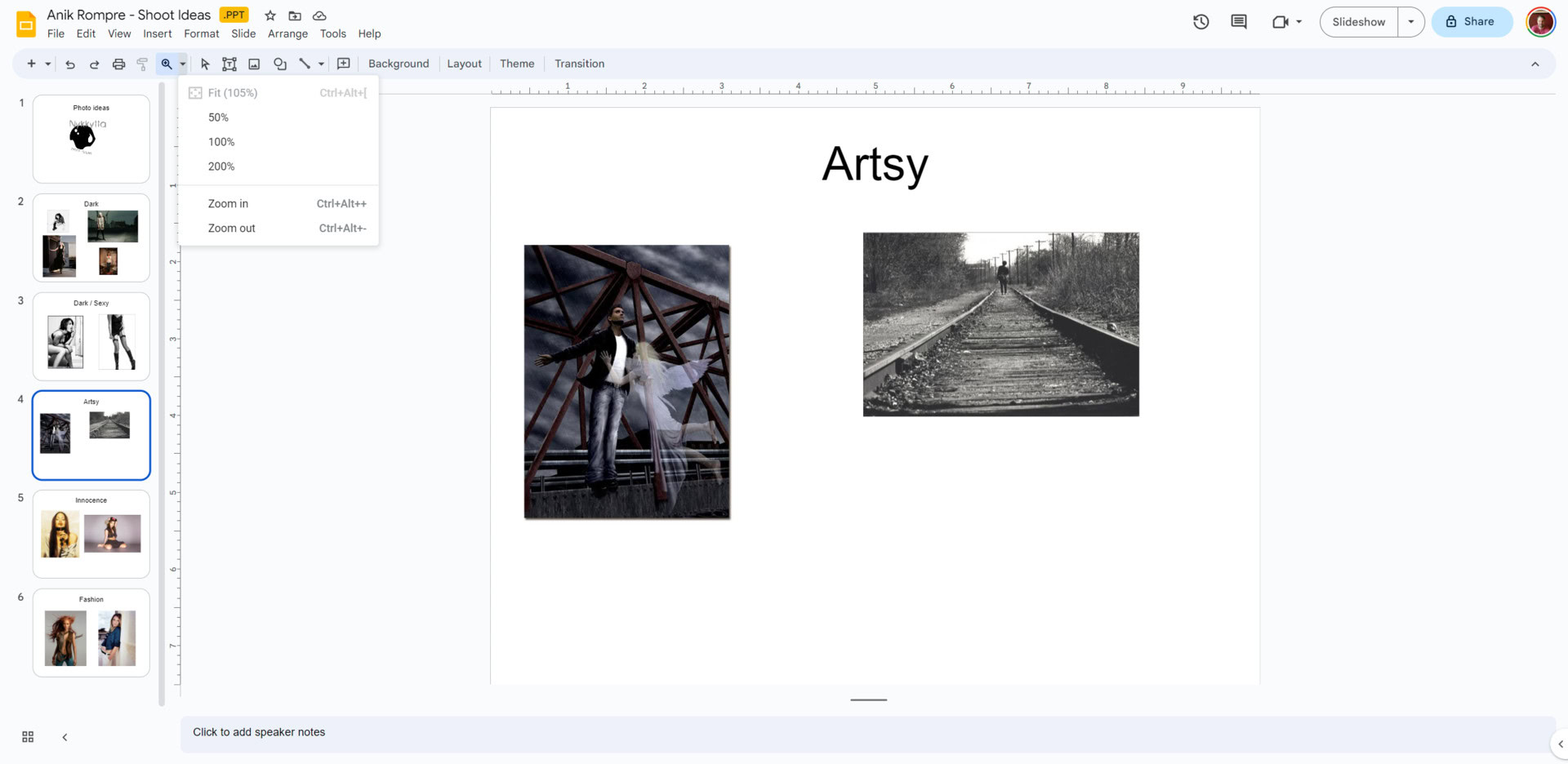
Task: Select the Fashion slide thumbnail
Action: point(91,633)
